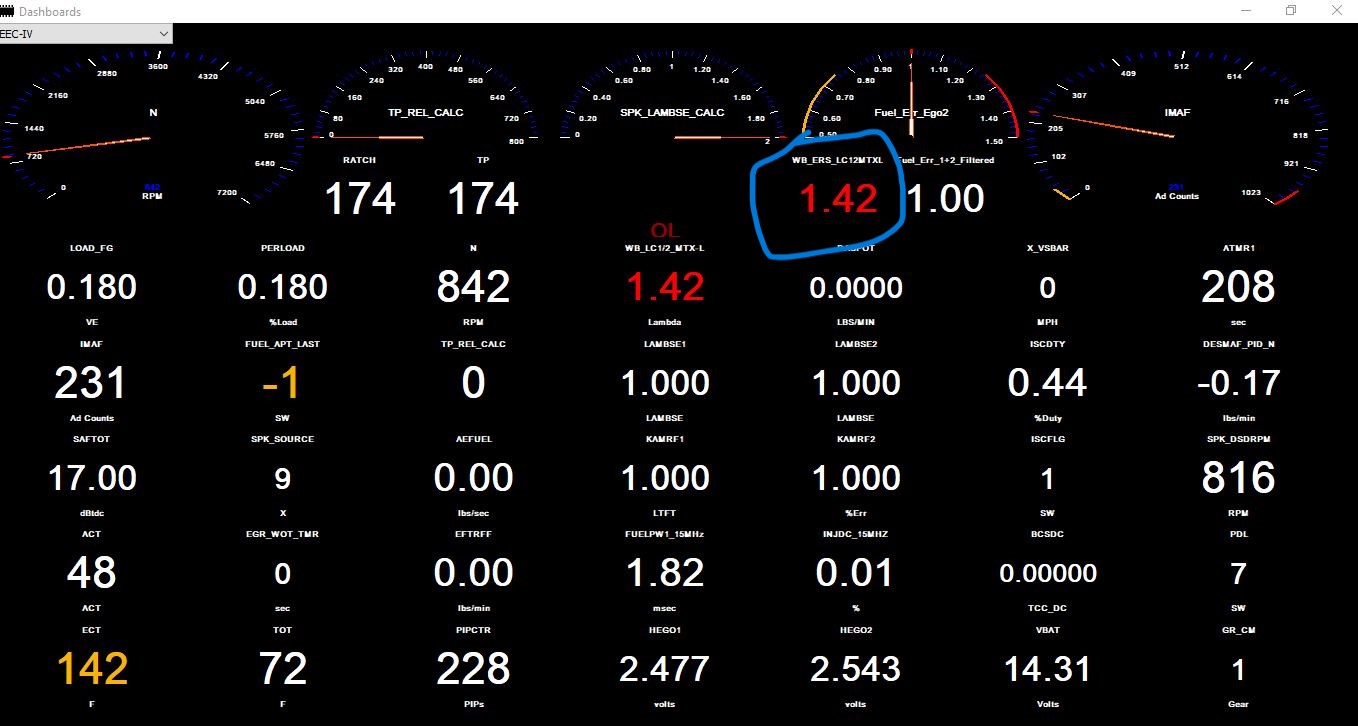Viewport: 1358px width, 726px height.
Task: Click the orange ECT 142 temperature value
Action: point(90,669)
